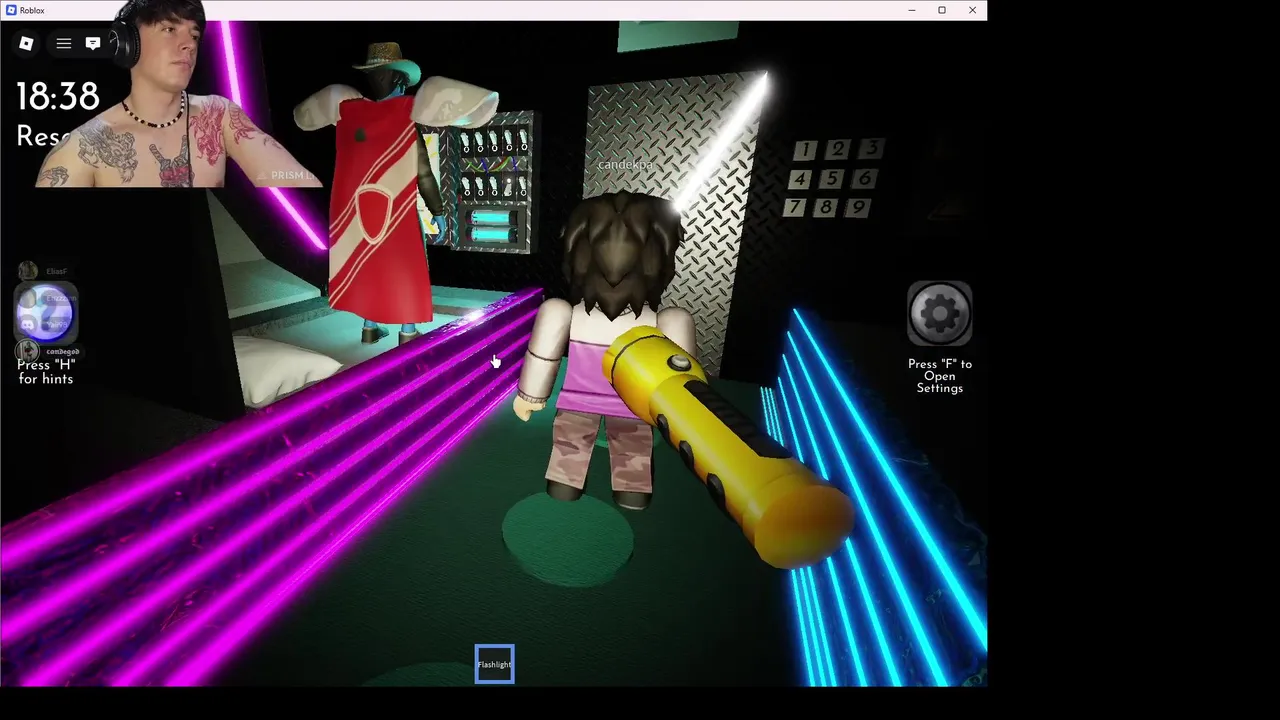1280x720 pixels.
Task: Tap keypad number 3
Action: click(x=871, y=148)
